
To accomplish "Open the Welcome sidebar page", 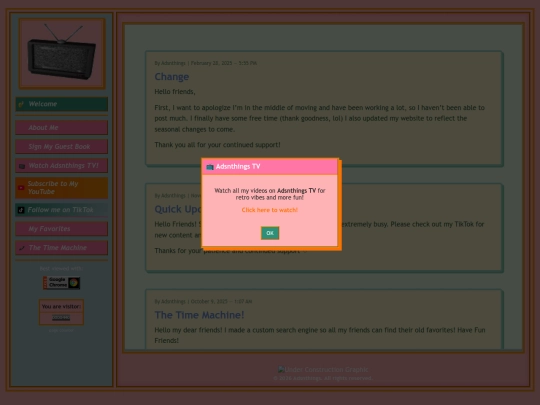I will (x=62, y=104).
